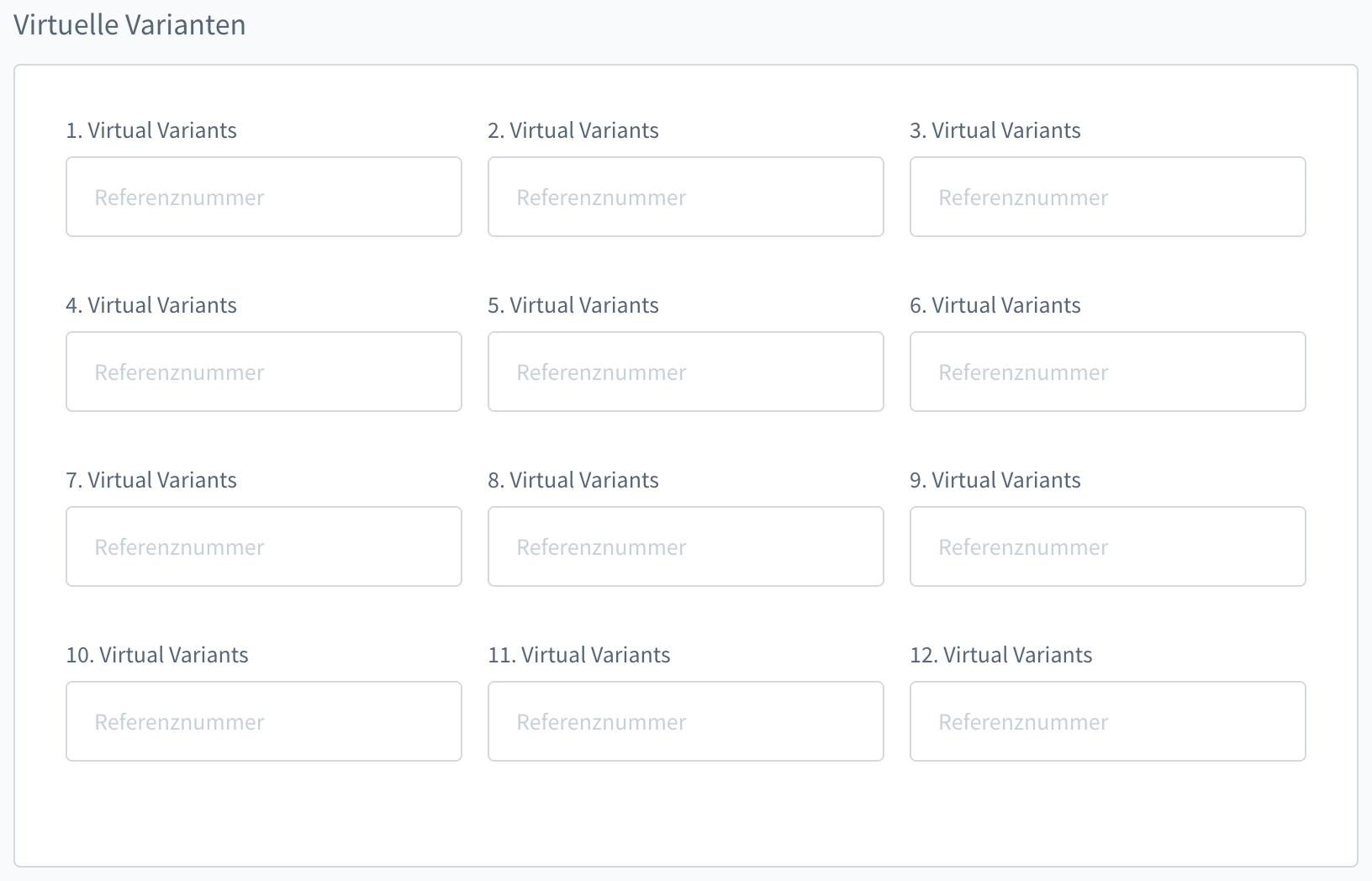Click the 11. Virtual Variants Referenznummer box
Screen dimensions: 1372x881
686,721
